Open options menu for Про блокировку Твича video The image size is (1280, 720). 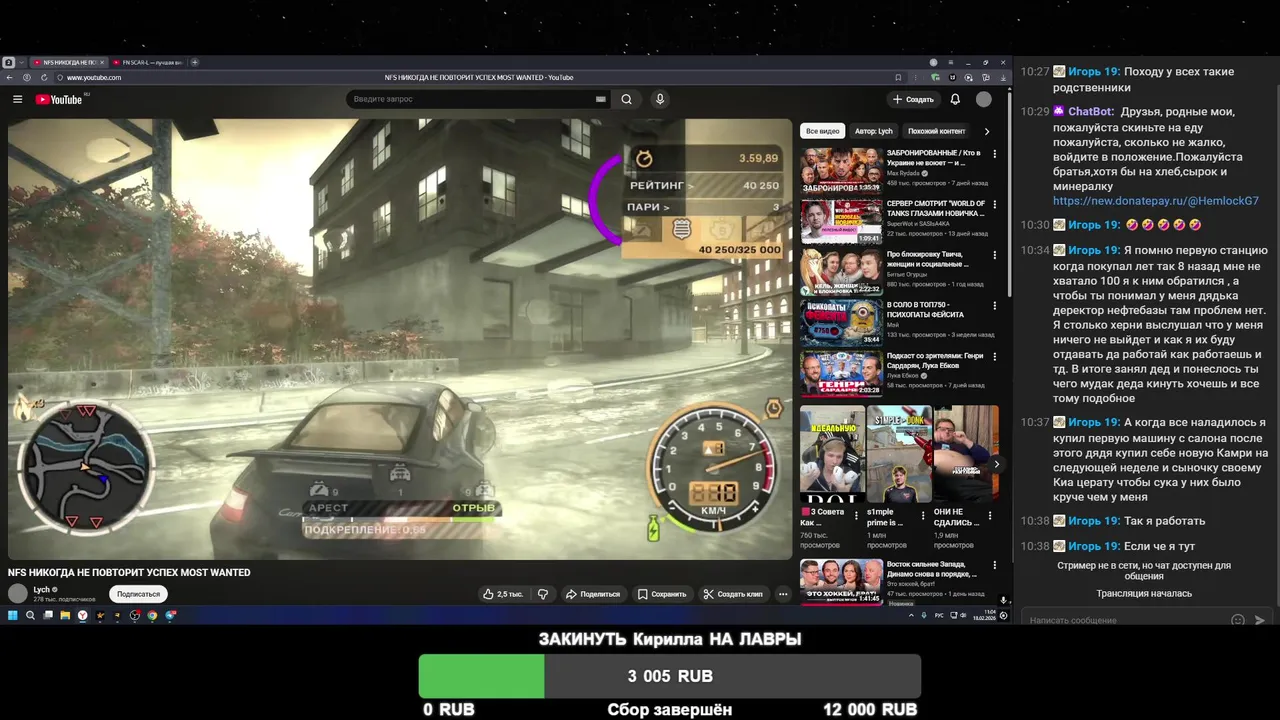tap(994, 255)
